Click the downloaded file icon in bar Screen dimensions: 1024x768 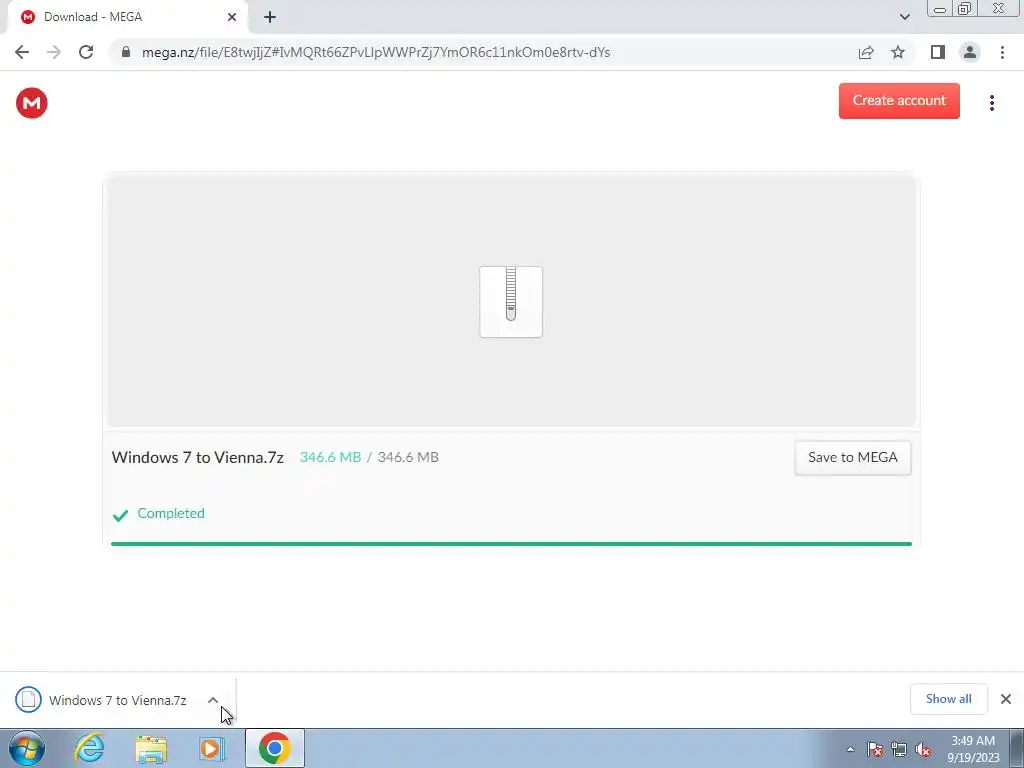(28, 700)
